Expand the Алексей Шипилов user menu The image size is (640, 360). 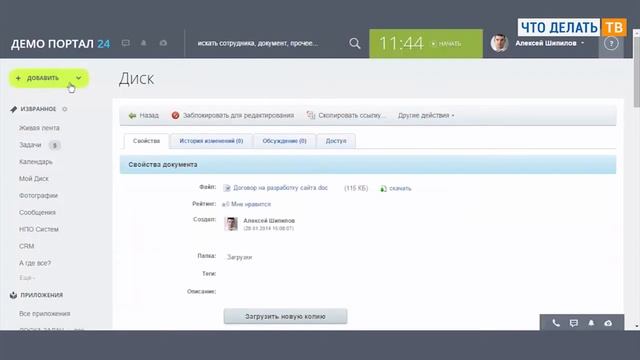click(582, 43)
